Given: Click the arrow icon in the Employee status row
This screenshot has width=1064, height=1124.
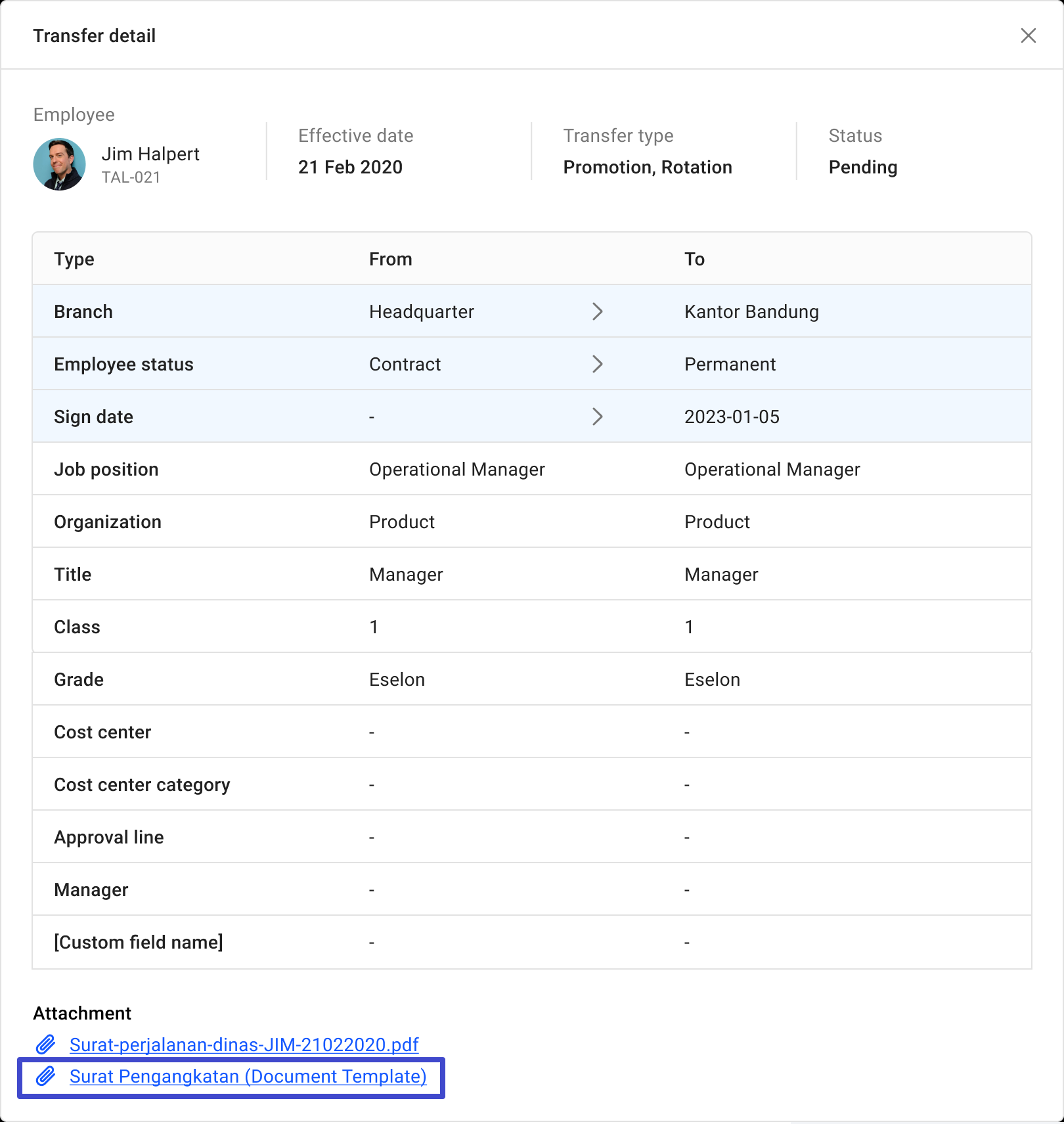Looking at the screenshot, I should [x=598, y=364].
